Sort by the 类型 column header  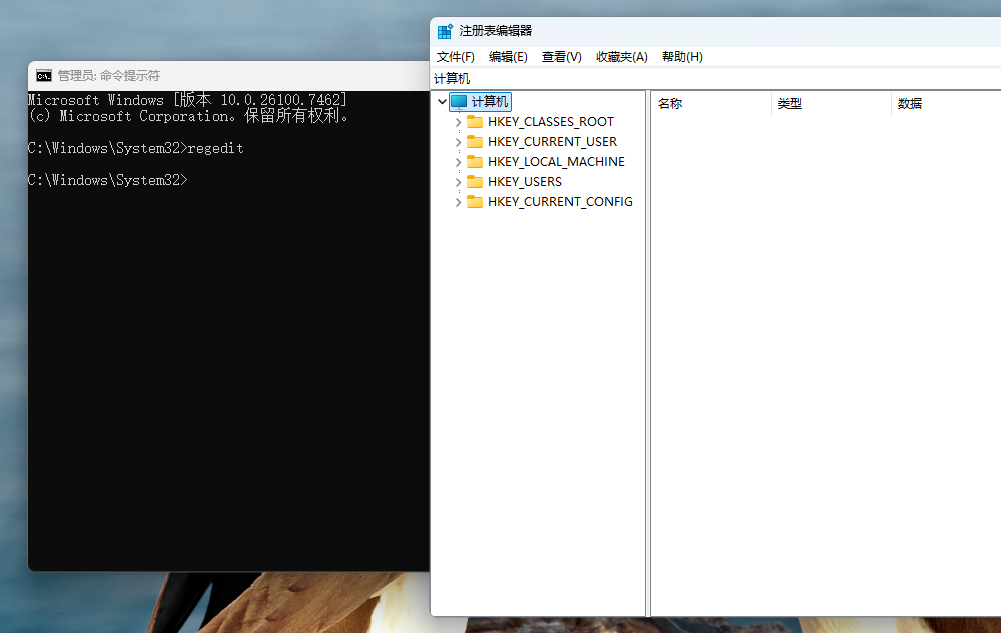pos(831,103)
